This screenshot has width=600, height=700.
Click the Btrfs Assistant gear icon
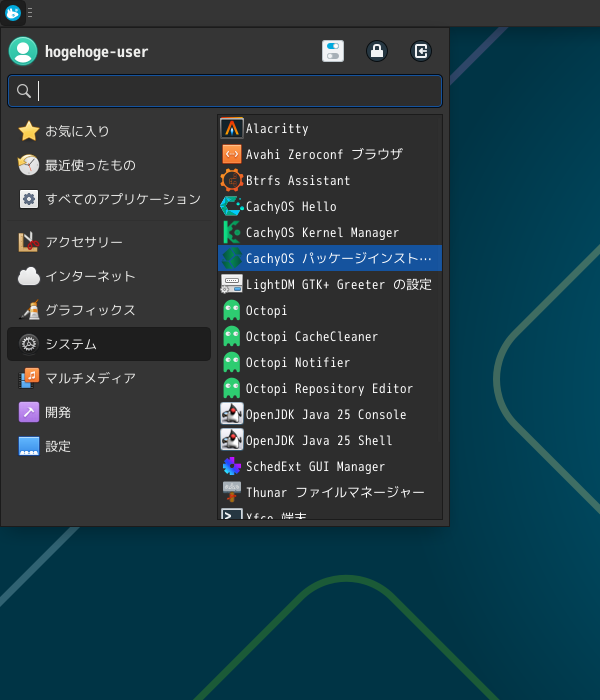tap(232, 180)
